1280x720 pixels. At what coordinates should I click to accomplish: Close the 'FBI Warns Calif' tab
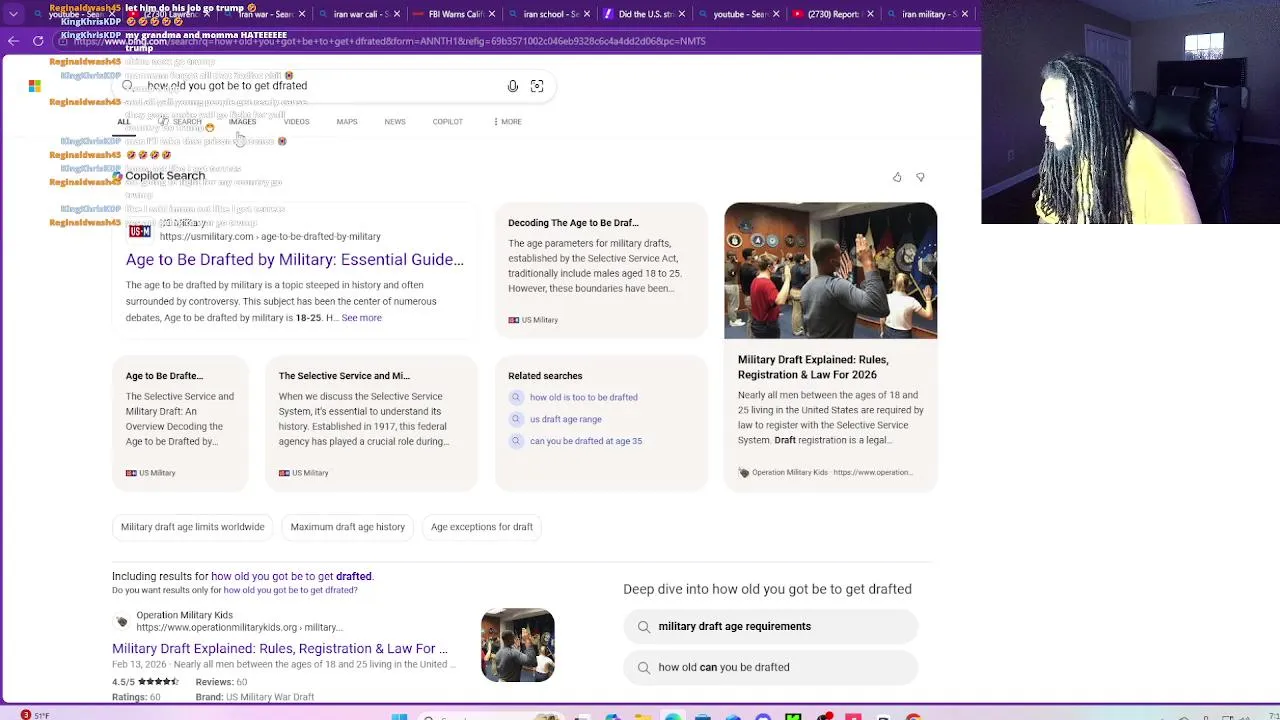tap(492, 14)
